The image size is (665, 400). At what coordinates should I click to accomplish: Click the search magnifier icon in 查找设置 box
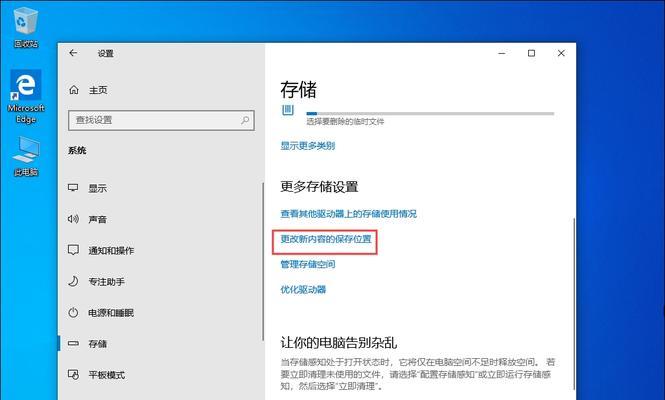[x=245, y=120]
